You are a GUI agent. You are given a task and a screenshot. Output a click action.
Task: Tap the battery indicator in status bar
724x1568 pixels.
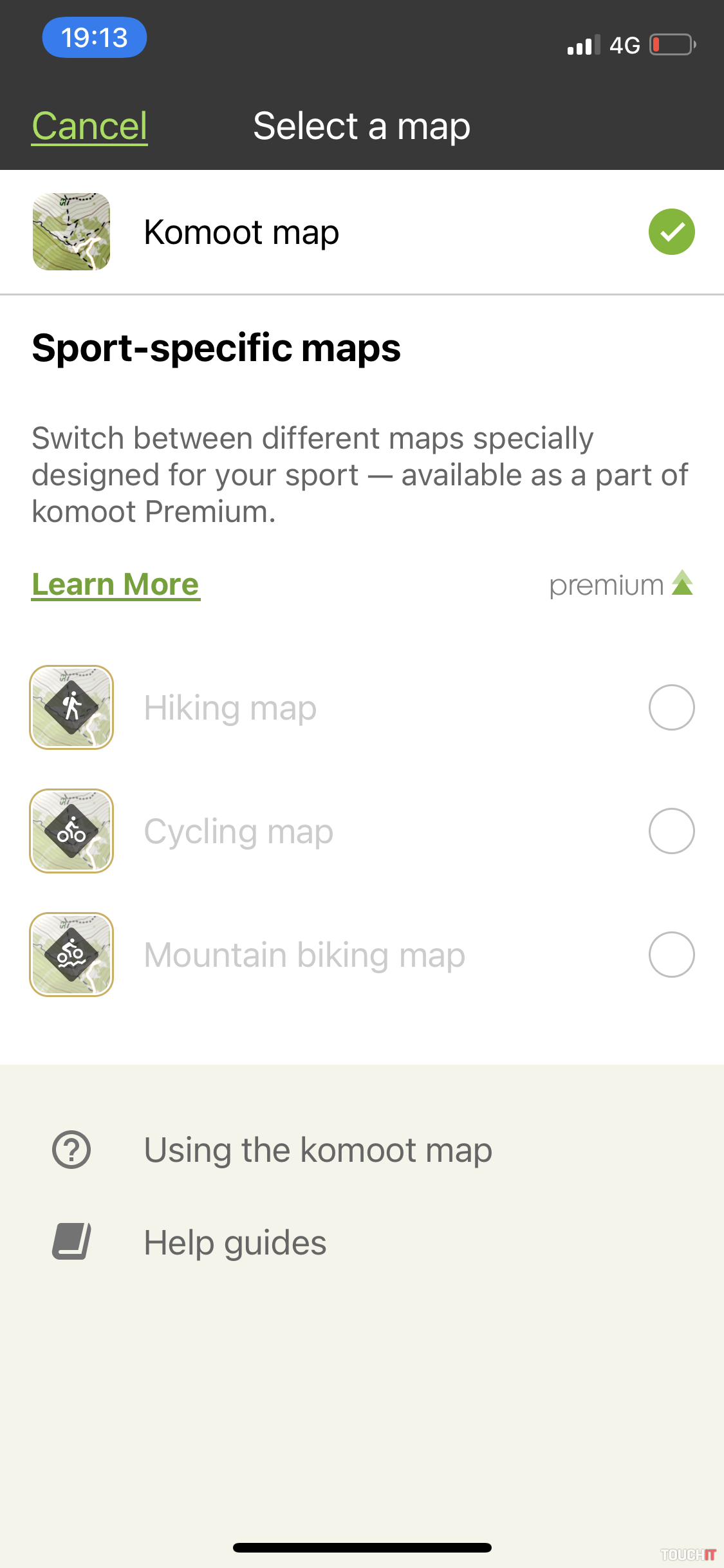click(x=672, y=45)
